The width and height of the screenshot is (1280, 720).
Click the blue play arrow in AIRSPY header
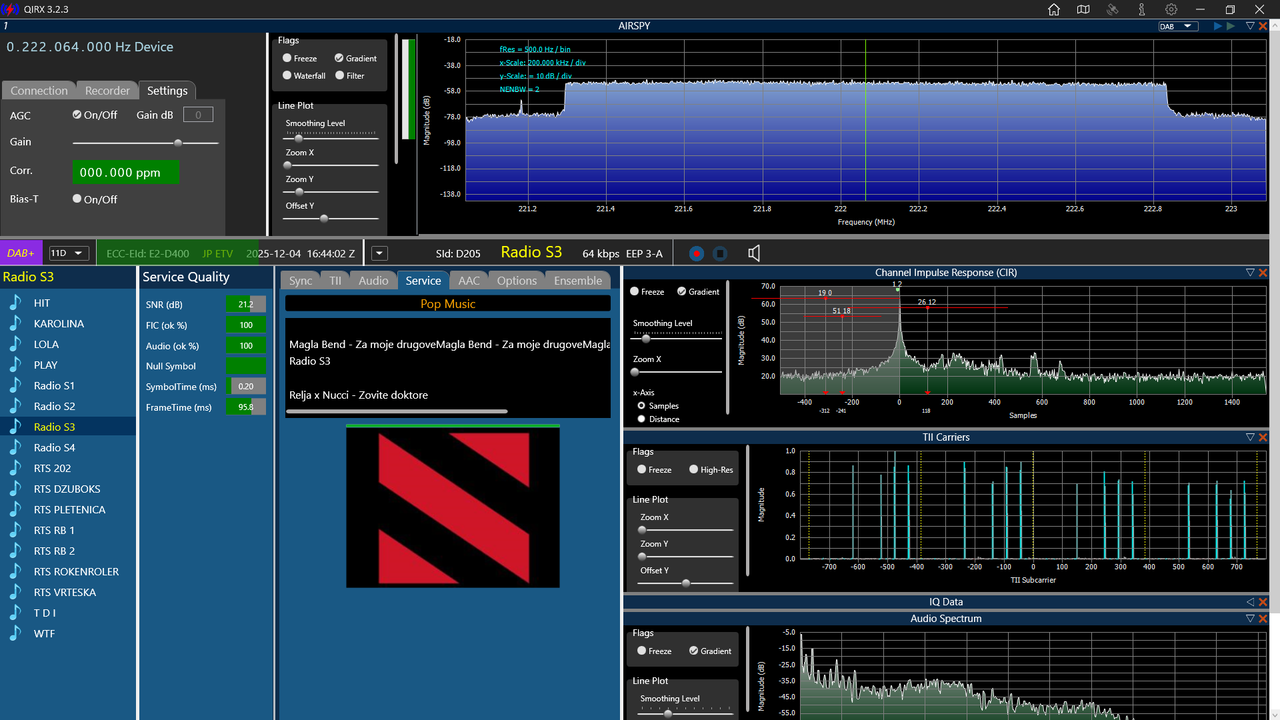coord(1217,26)
